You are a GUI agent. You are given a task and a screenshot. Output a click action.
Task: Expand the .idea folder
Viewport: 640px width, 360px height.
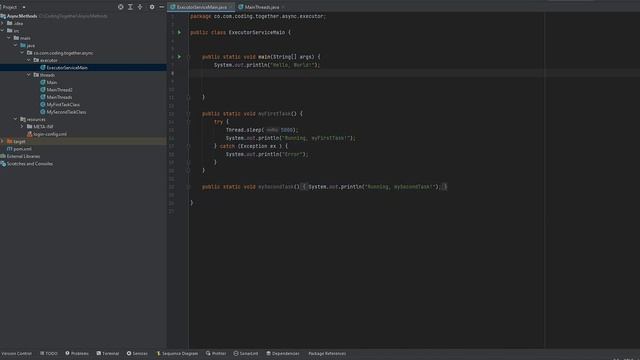tap(3, 23)
